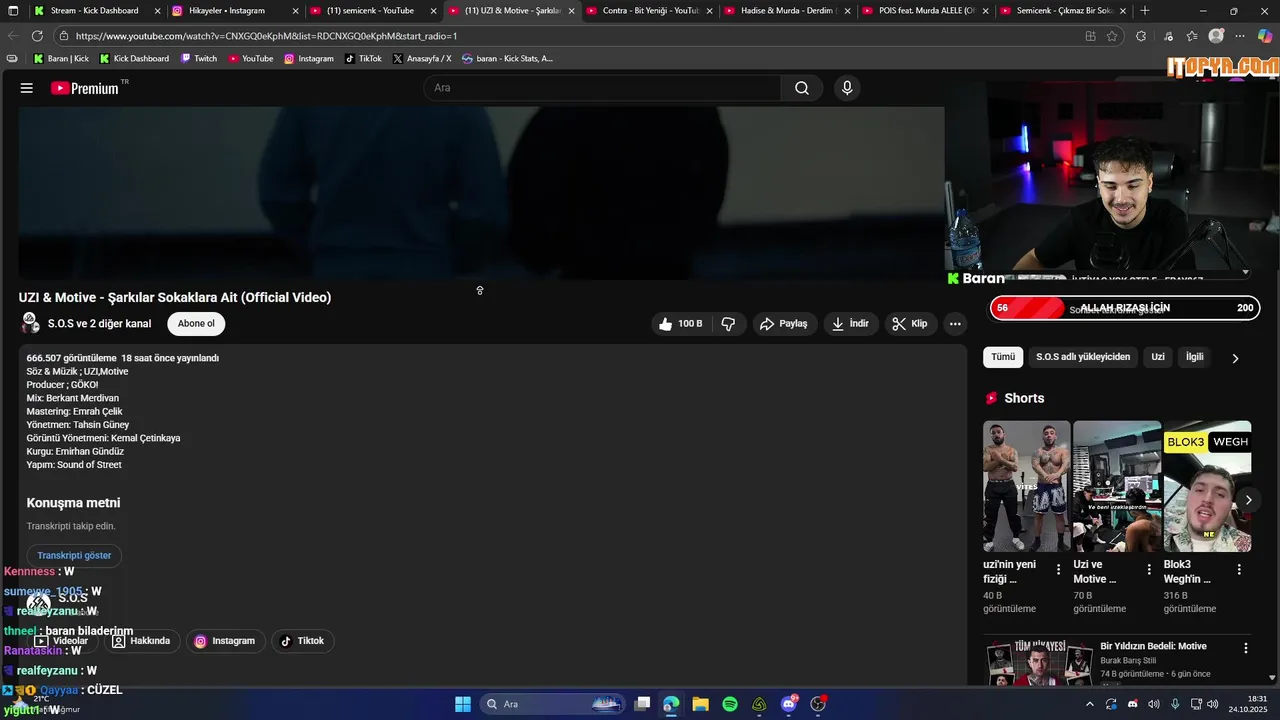This screenshot has height=720, width=1280.
Task: Open the short titled uzi'nin yeni fiziği
Action: point(1026,486)
